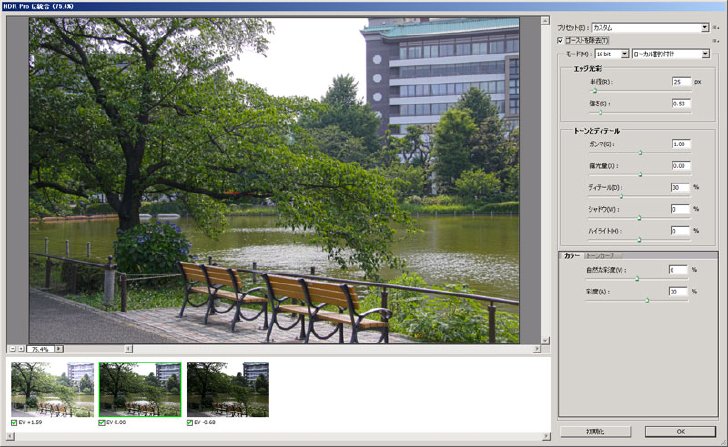
Task: Click the exposure value field showing 0.00
Action: pos(681,166)
